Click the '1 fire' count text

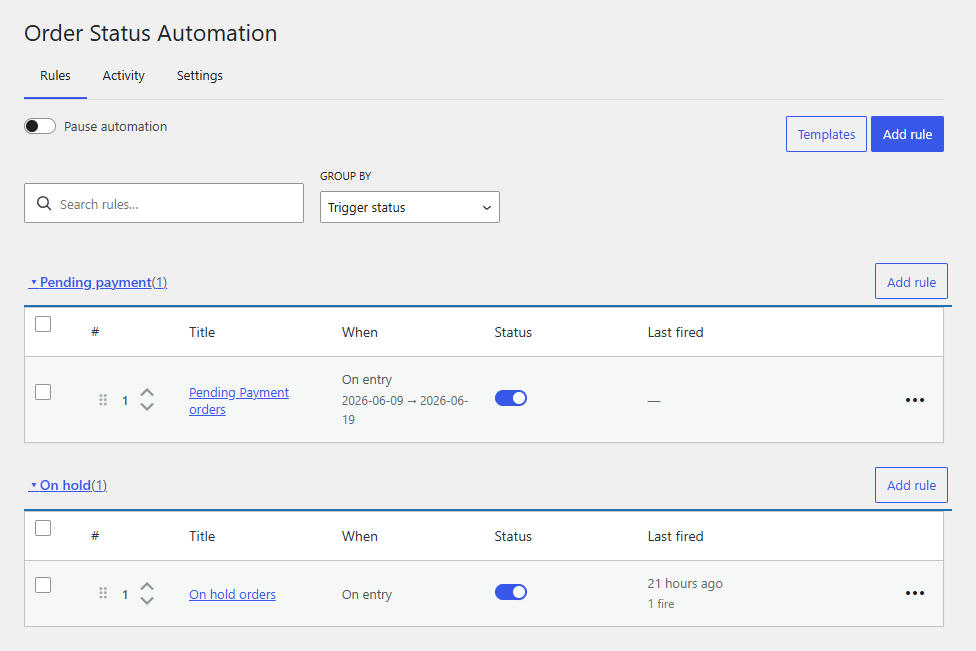tap(661, 604)
